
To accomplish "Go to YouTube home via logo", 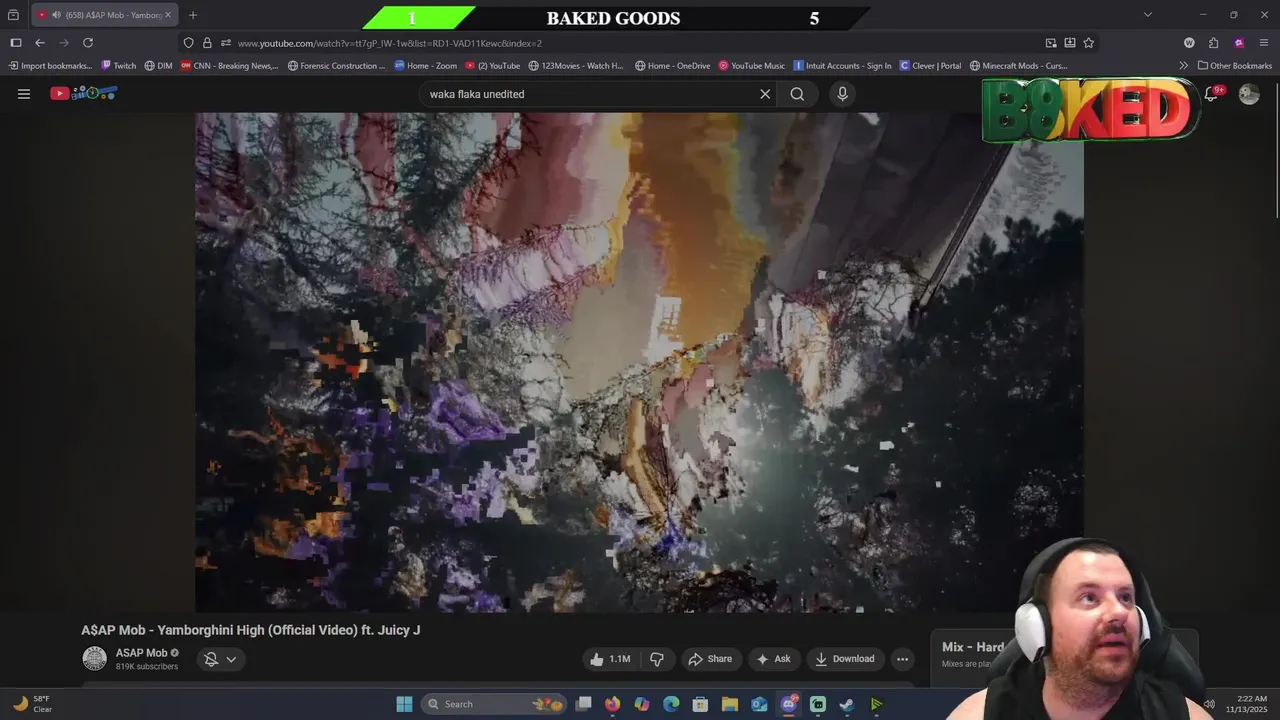I will (x=84, y=93).
